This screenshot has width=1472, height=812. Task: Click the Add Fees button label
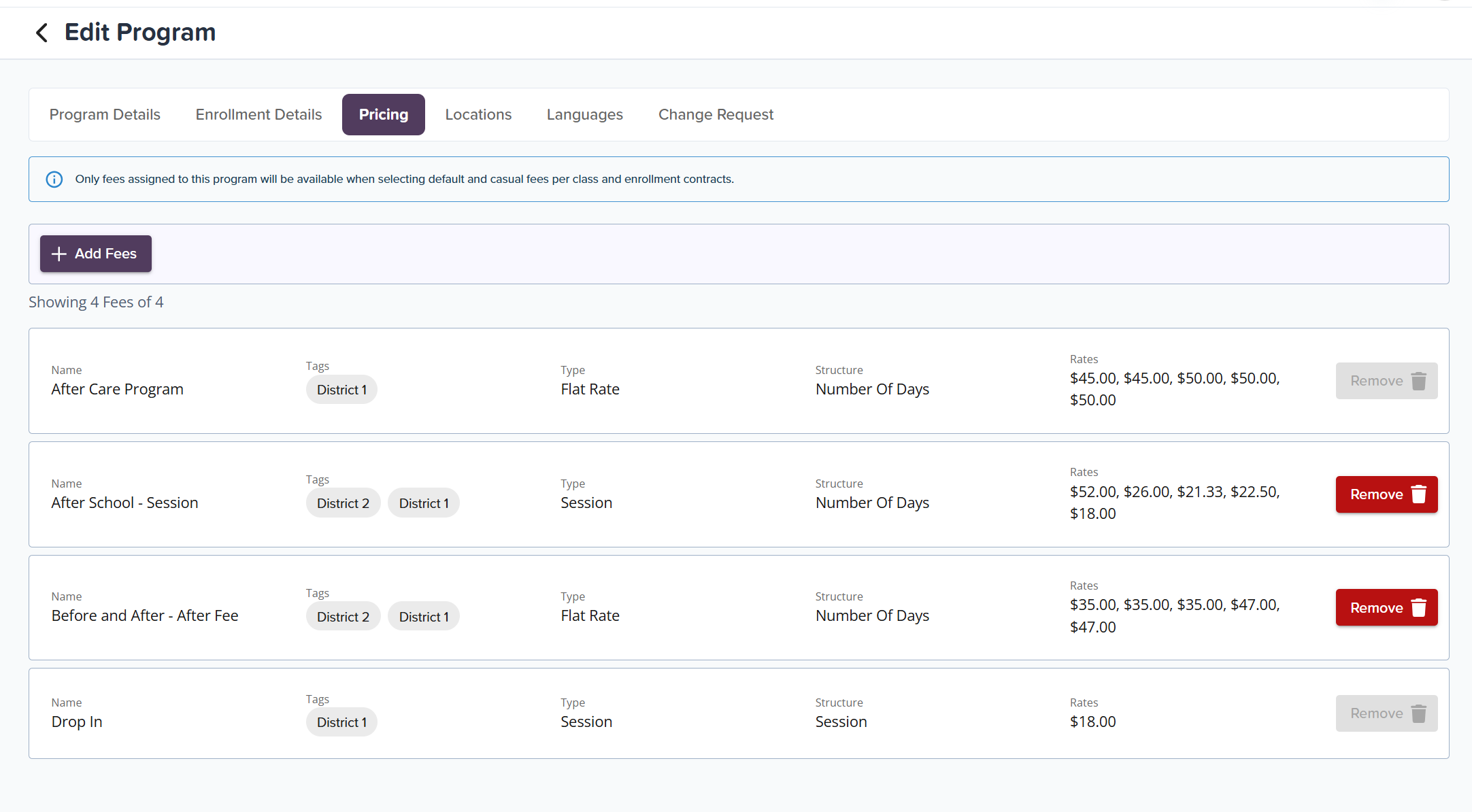click(x=105, y=254)
